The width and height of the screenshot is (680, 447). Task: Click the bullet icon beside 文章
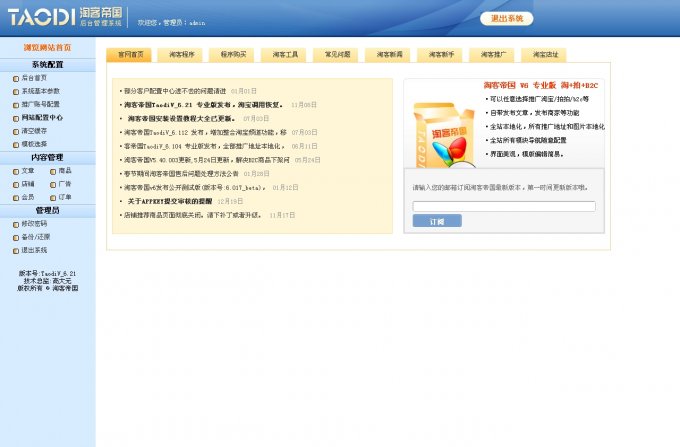[x=16, y=171]
